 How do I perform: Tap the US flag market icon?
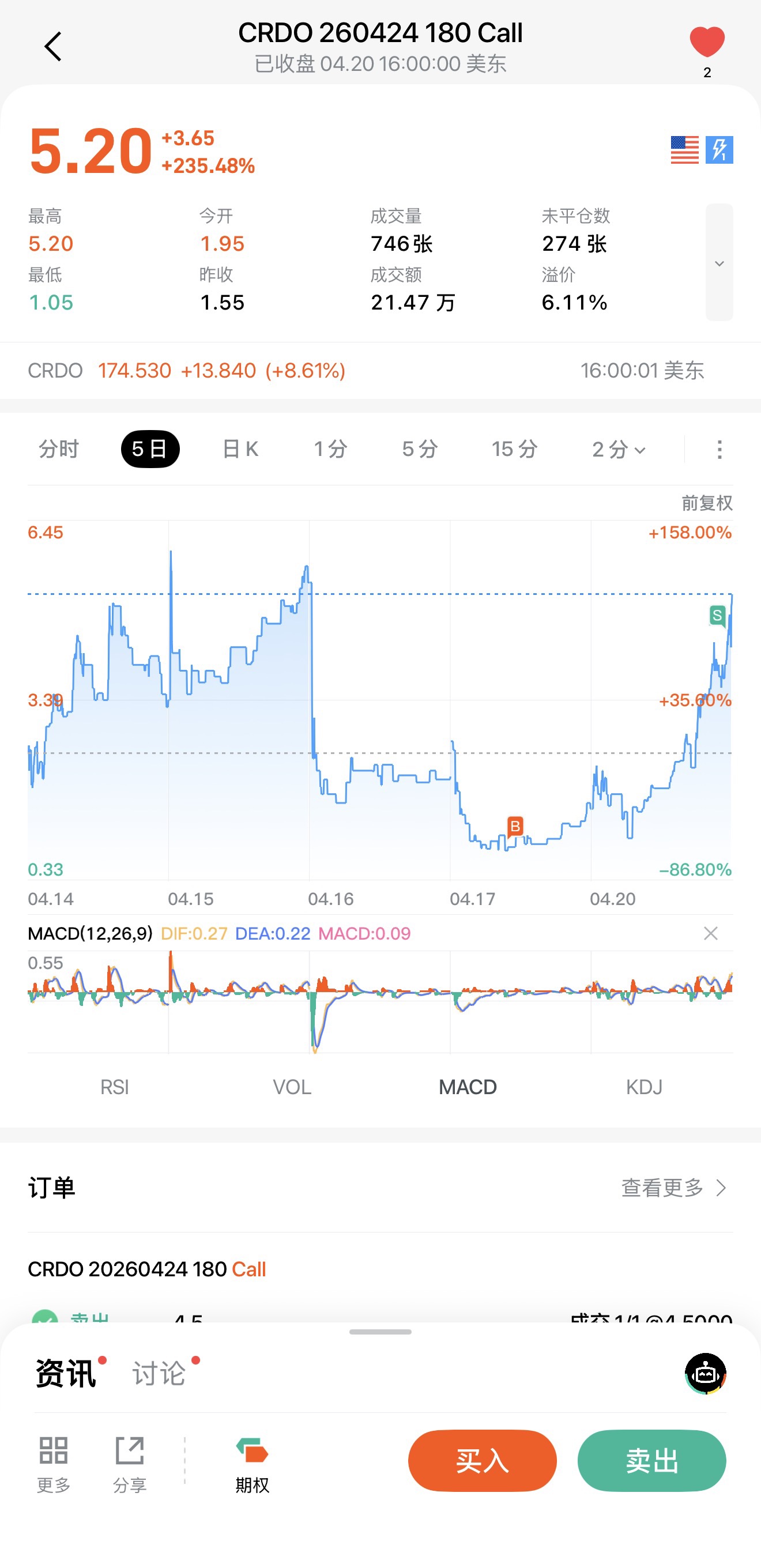point(684,150)
